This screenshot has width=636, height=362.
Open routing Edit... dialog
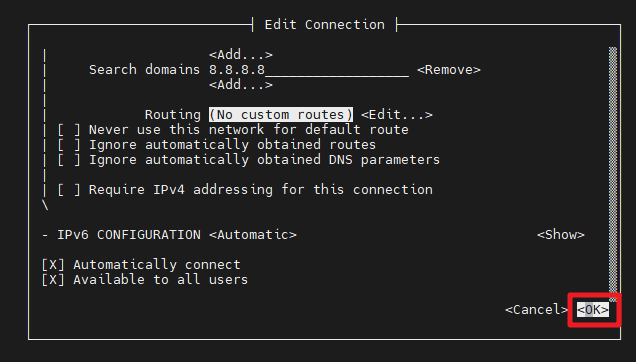click(397, 115)
